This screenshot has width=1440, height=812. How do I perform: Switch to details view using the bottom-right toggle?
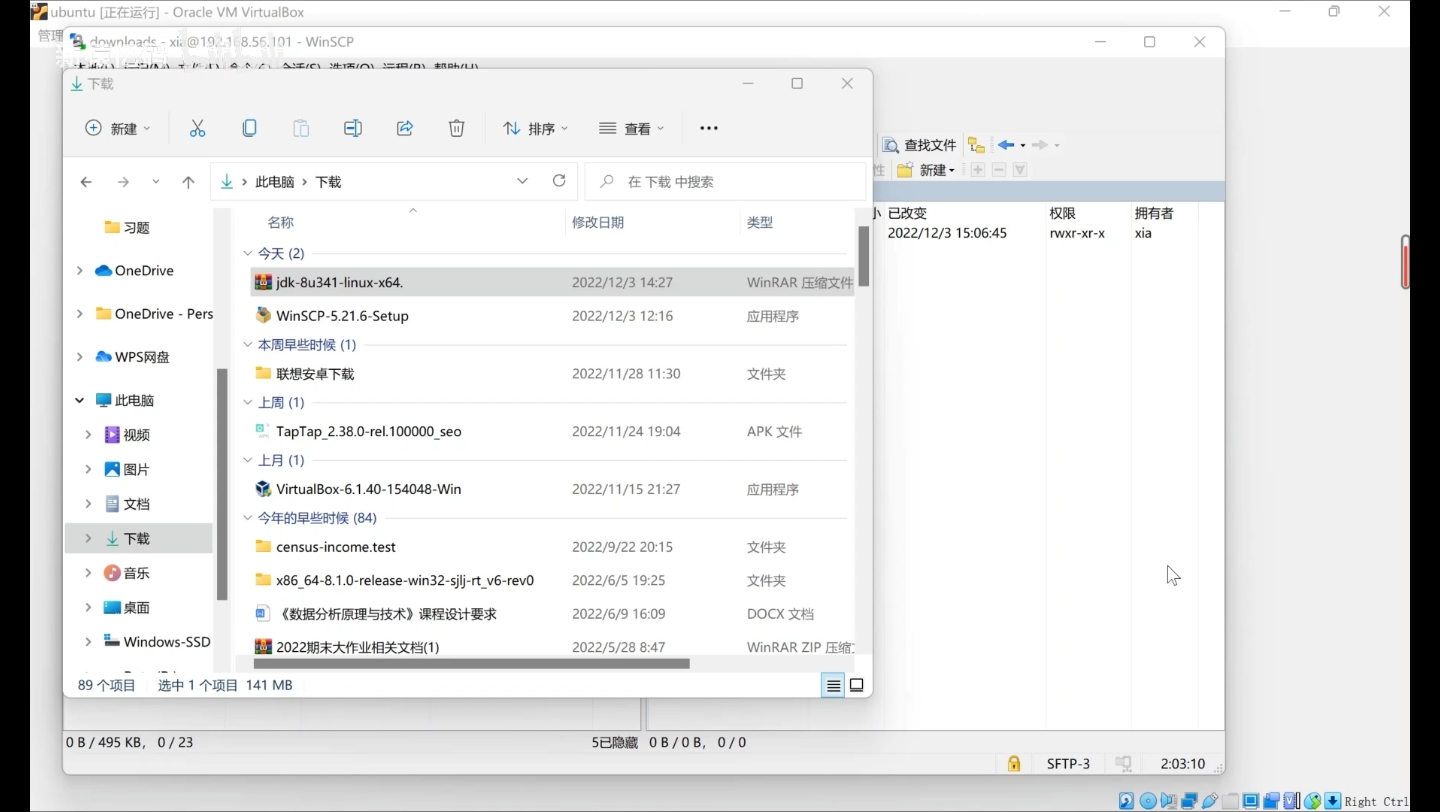coord(833,685)
